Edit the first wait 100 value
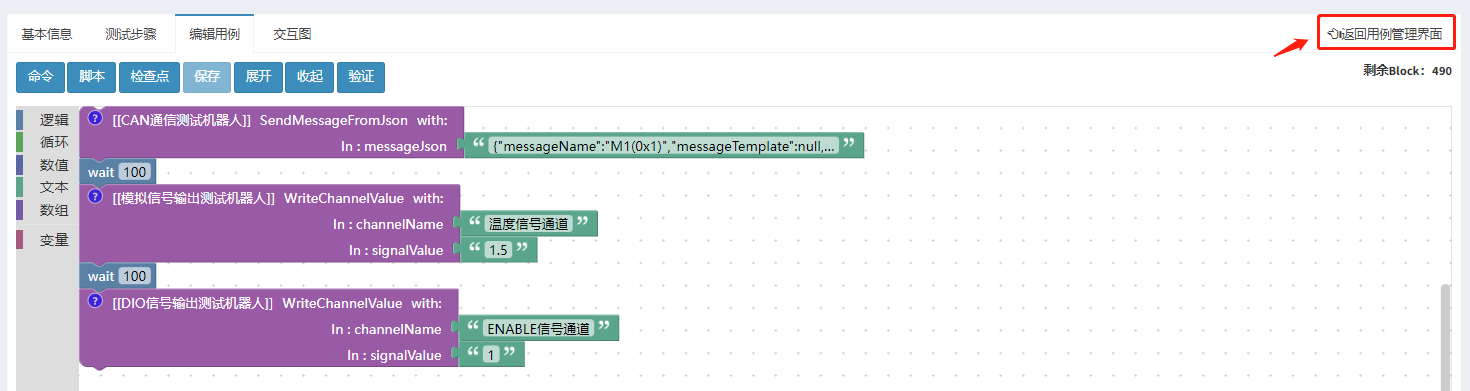Viewport: 1470px width, 391px height. (135, 172)
